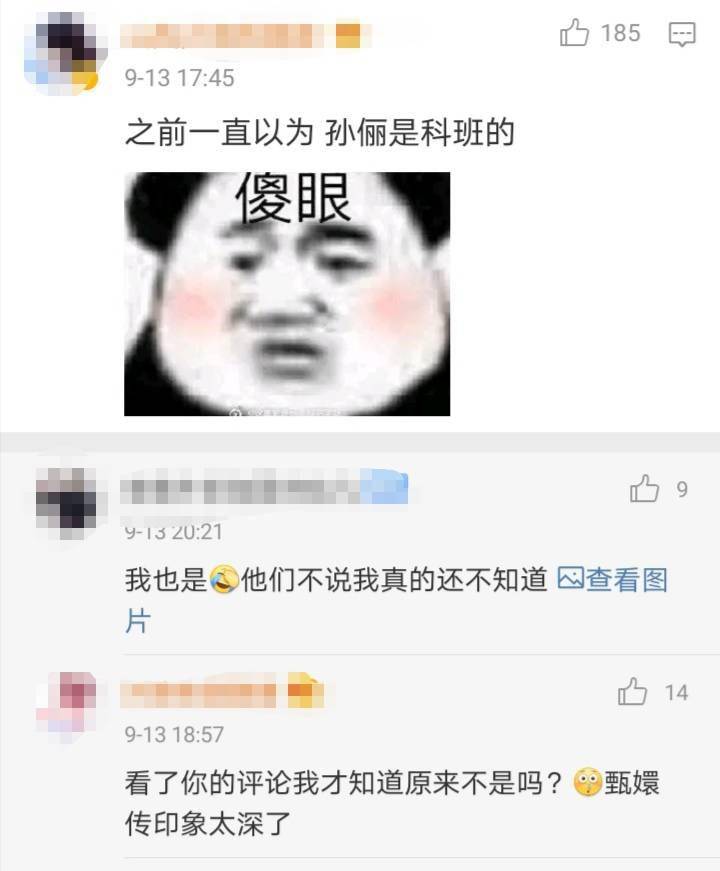The image size is (720, 871).
Task: Tap the crying-laughing emoji in the second comment
Action: click(224, 579)
